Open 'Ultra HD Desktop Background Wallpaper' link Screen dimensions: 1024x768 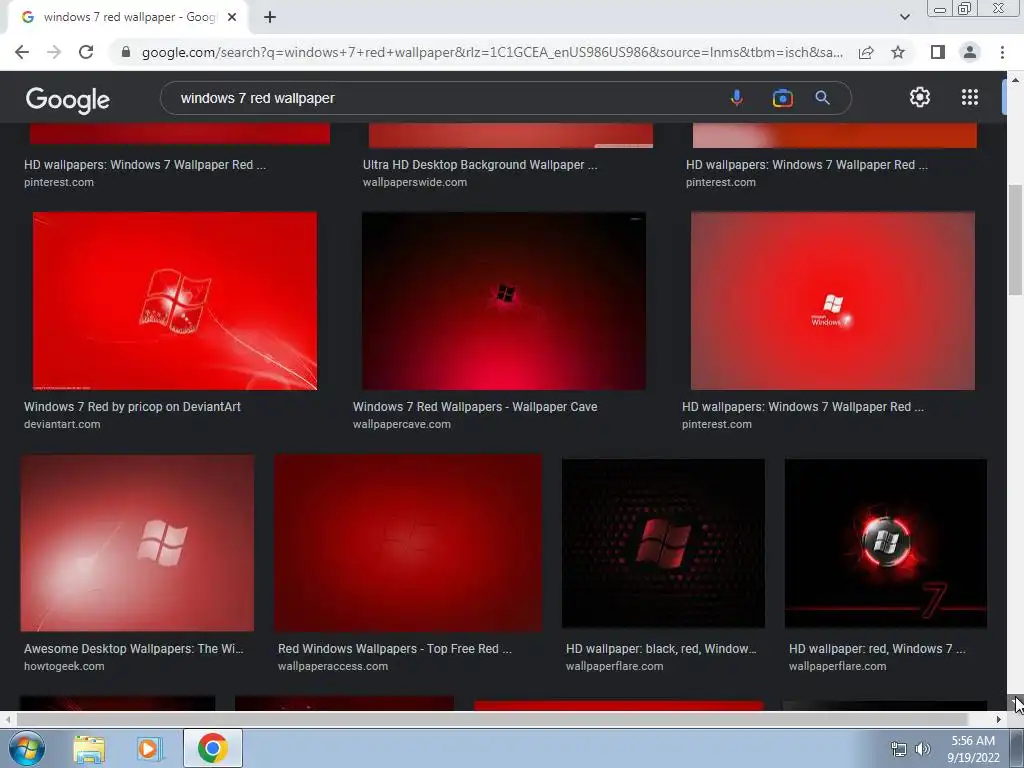point(480,165)
